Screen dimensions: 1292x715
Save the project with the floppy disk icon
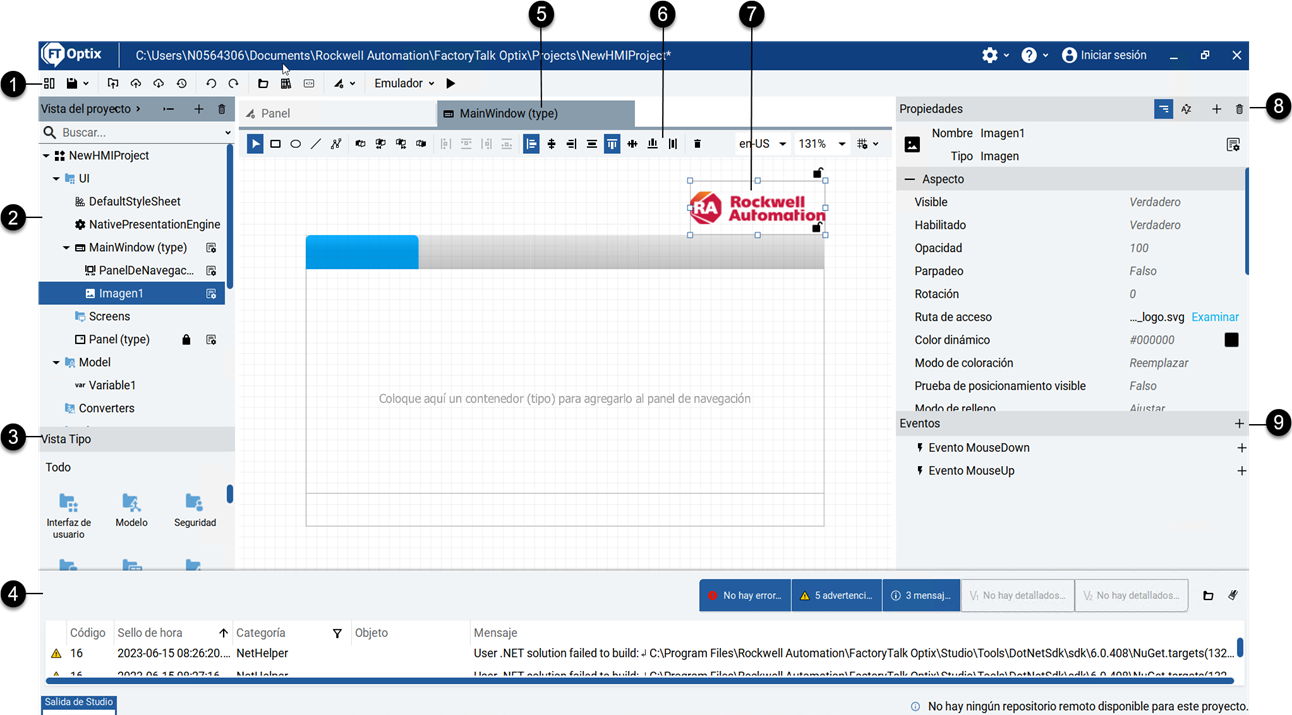(x=72, y=84)
